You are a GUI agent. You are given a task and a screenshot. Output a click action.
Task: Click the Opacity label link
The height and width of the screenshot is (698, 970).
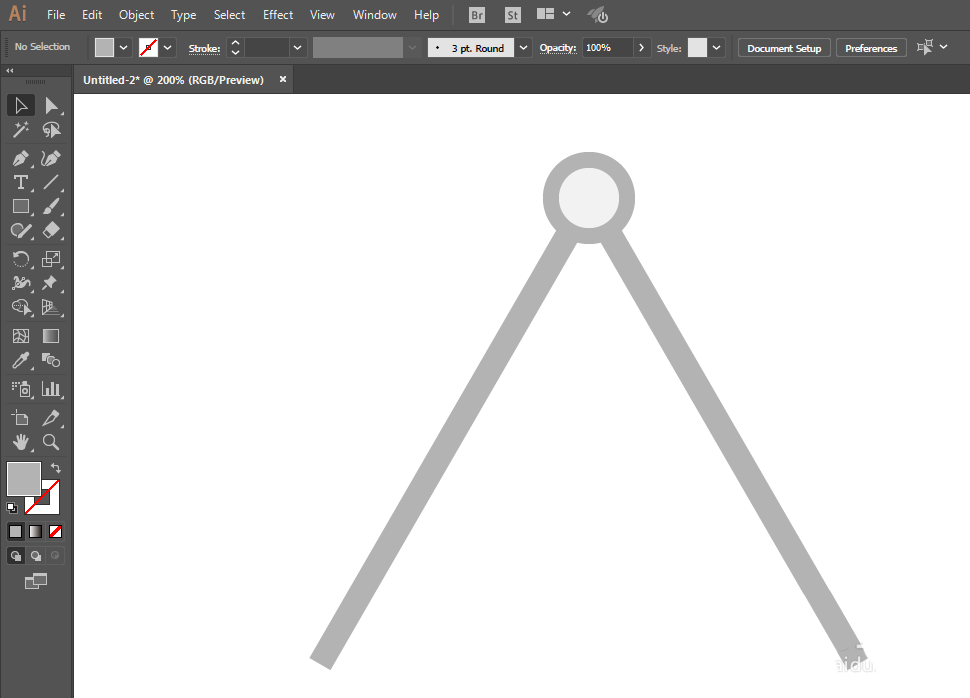[x=557, y=48]
